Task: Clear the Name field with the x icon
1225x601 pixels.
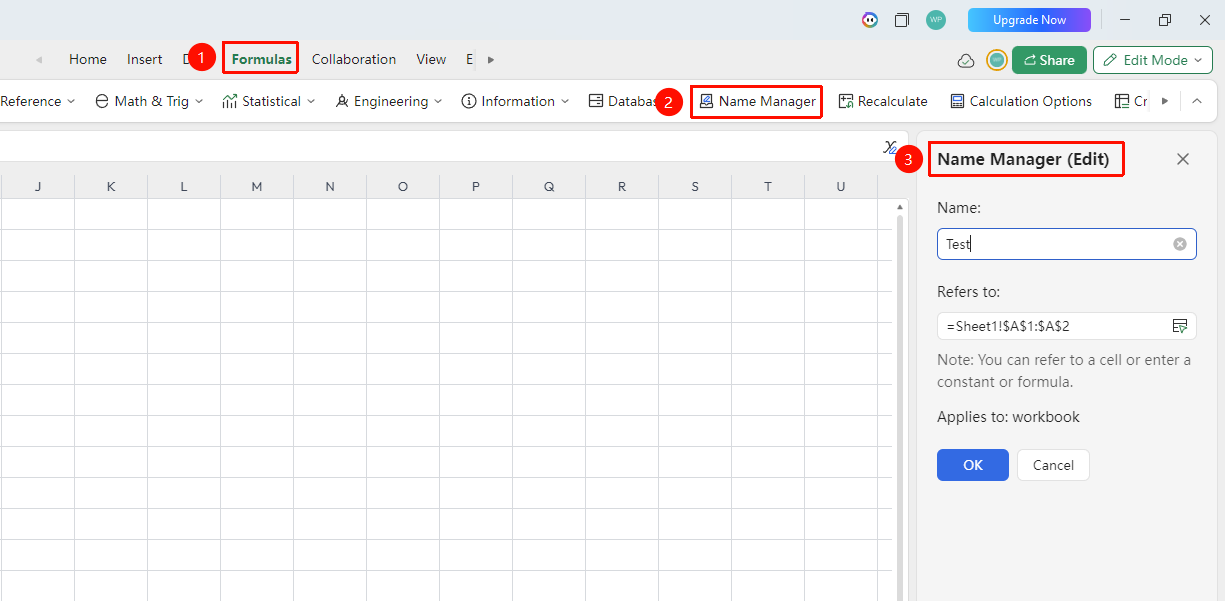Action: [x=1180, y=244]
